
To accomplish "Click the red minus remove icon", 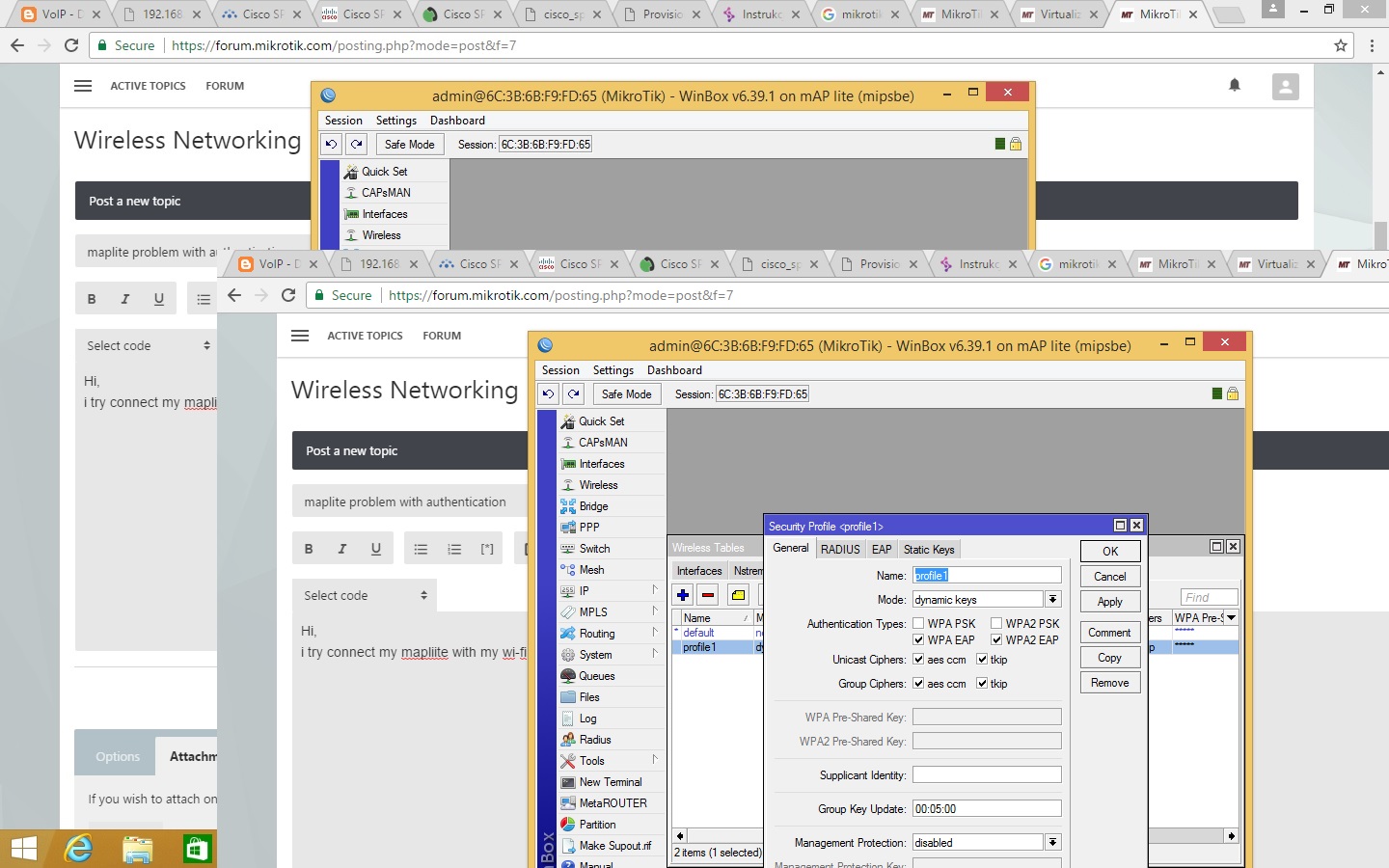I will (x=708, y=595).
